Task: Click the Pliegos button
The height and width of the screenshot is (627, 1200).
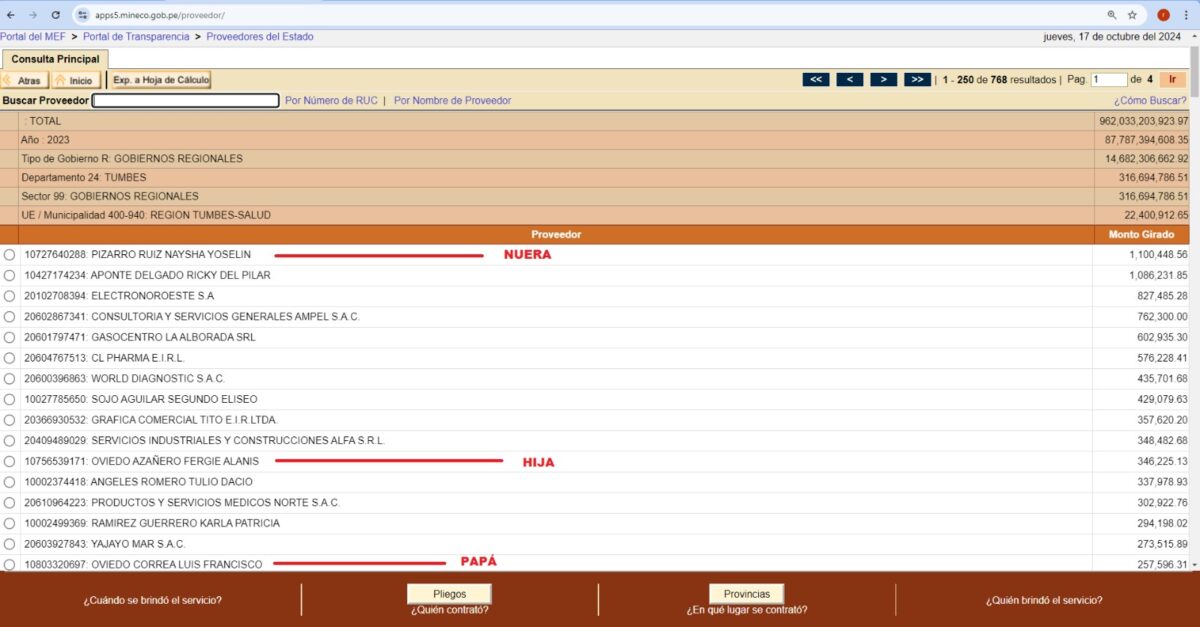Action: 449,594
